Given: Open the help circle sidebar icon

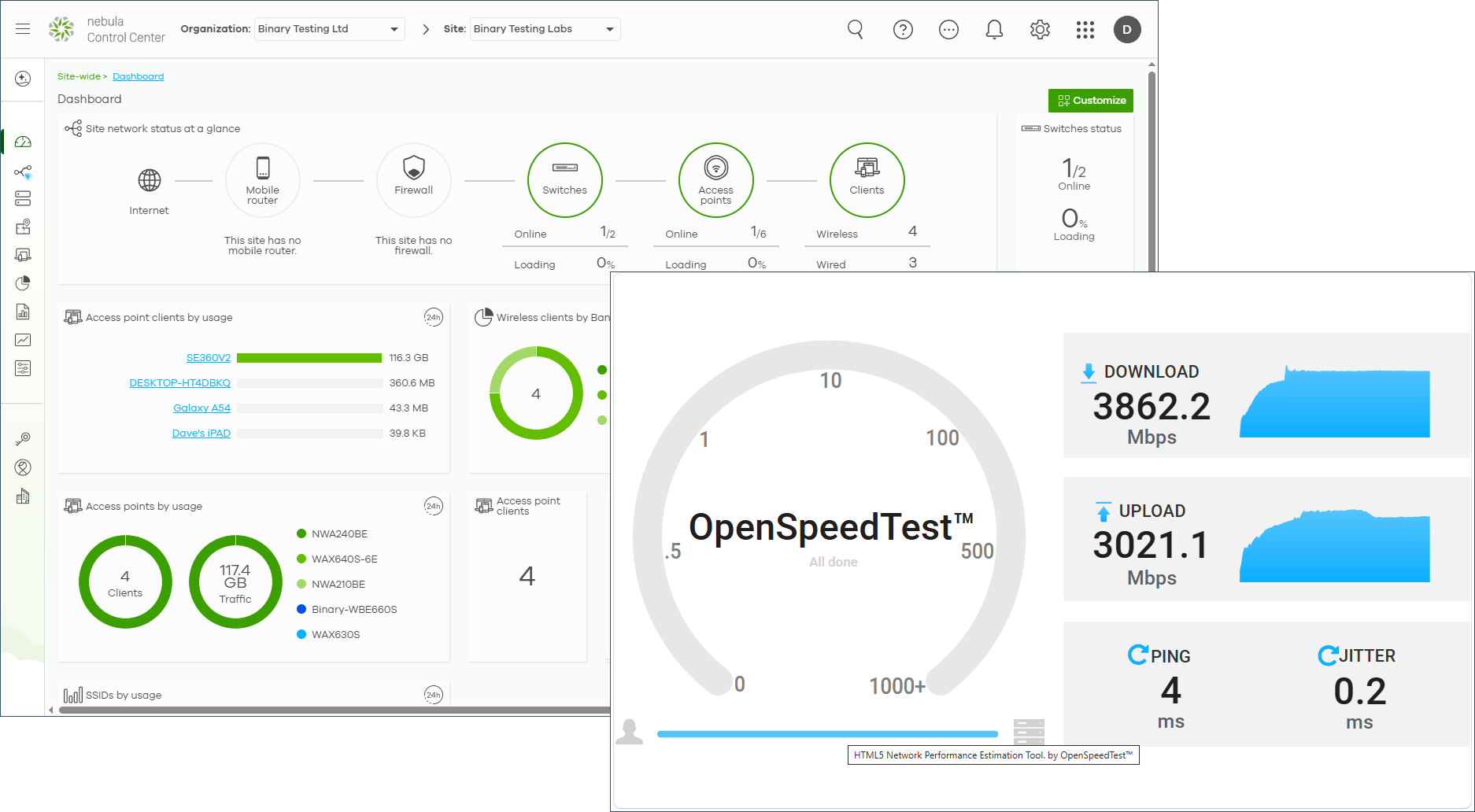Looking at the screenshot, I should (x=23, y=467).
